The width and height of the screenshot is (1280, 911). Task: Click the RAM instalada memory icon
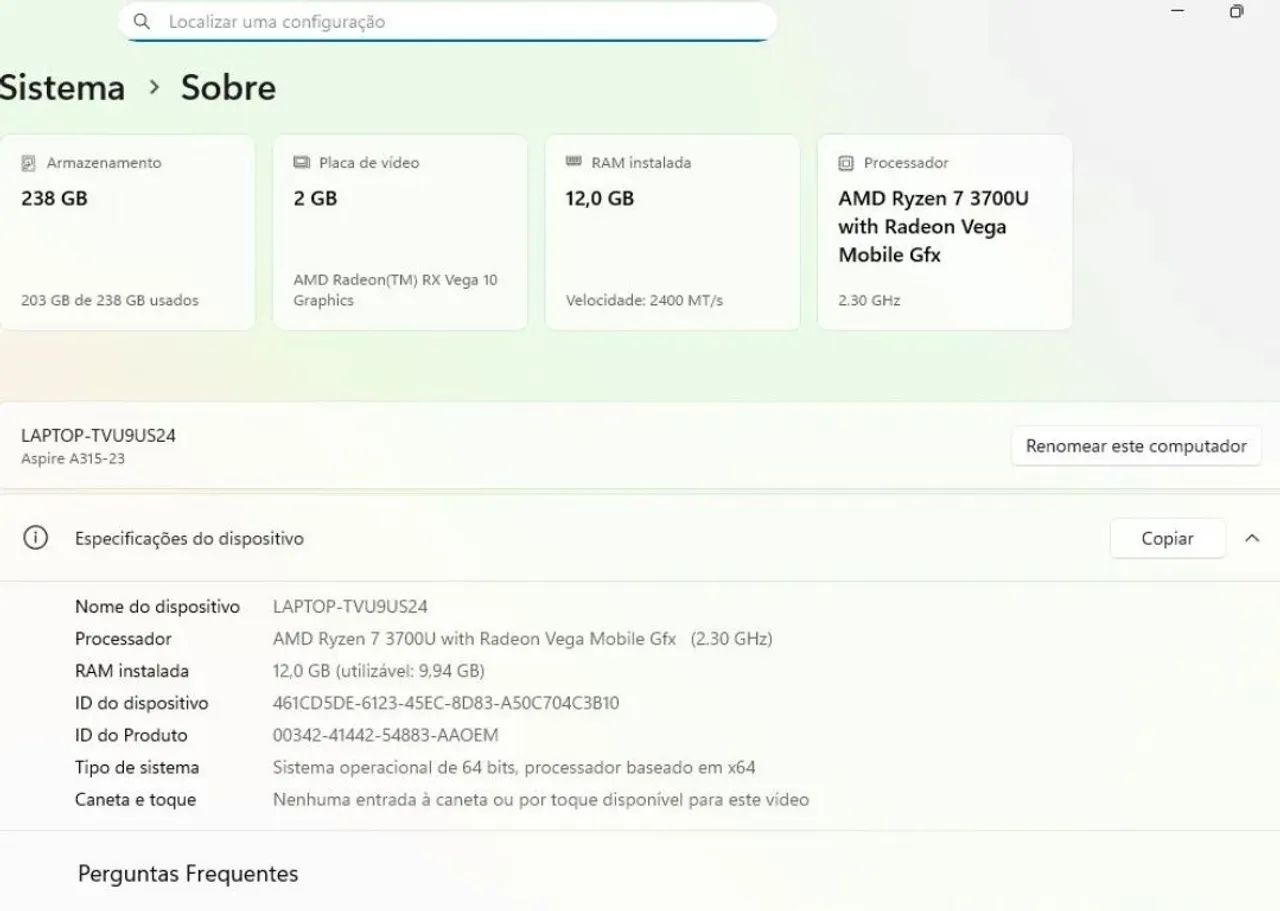(573, 162)
